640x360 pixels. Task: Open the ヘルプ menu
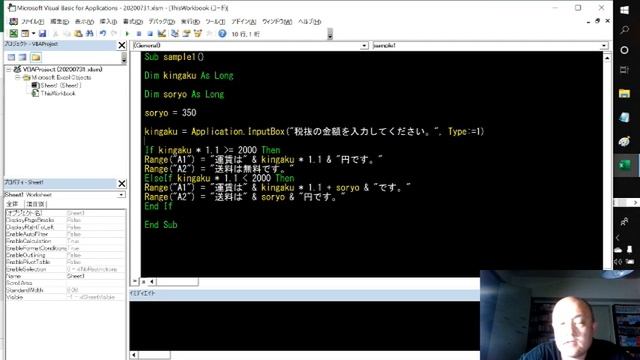click(309, 22)
